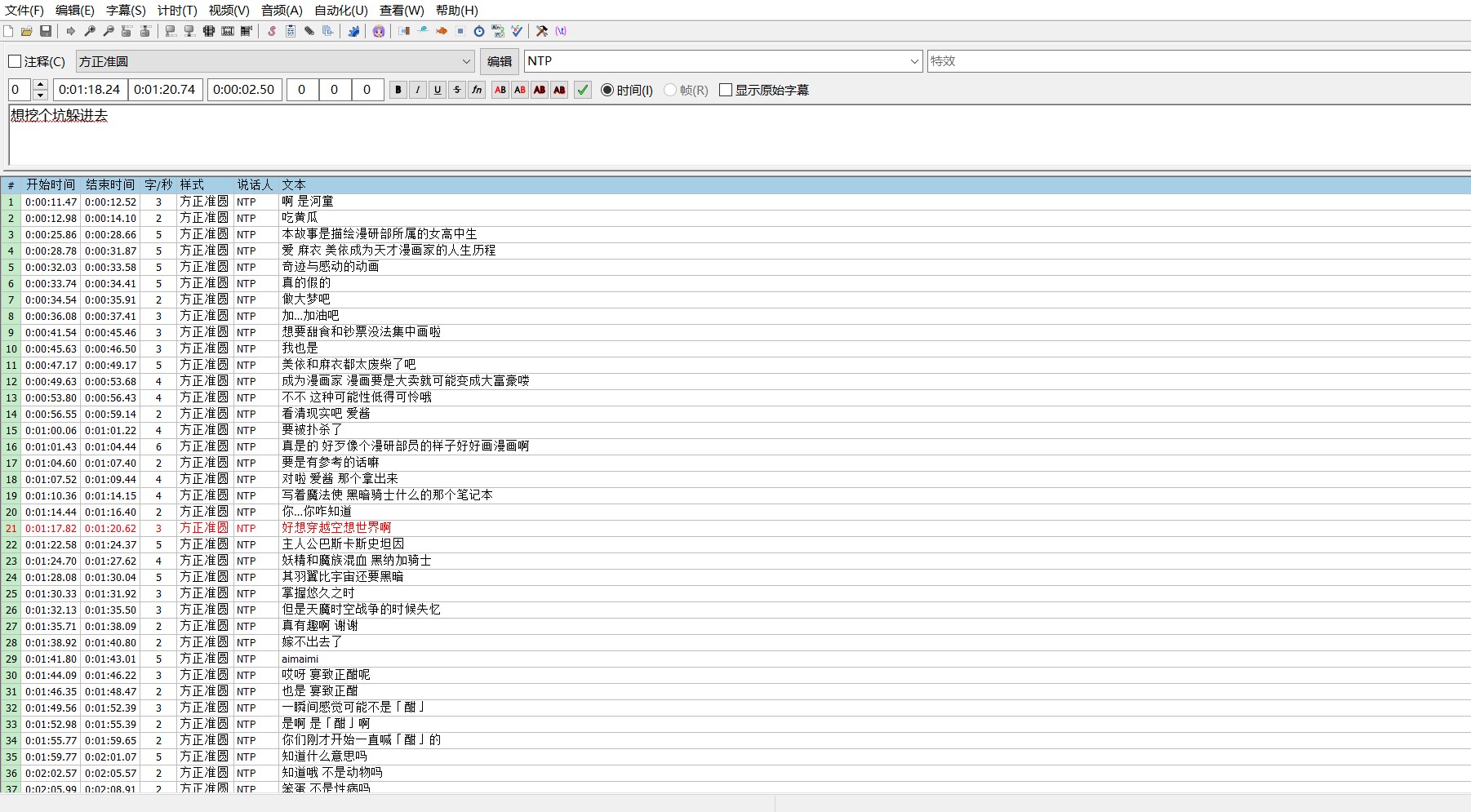The image size is (1471, 812).
Task: Click the Zoom in magnifier icon
Action: [x=90, y=31]
